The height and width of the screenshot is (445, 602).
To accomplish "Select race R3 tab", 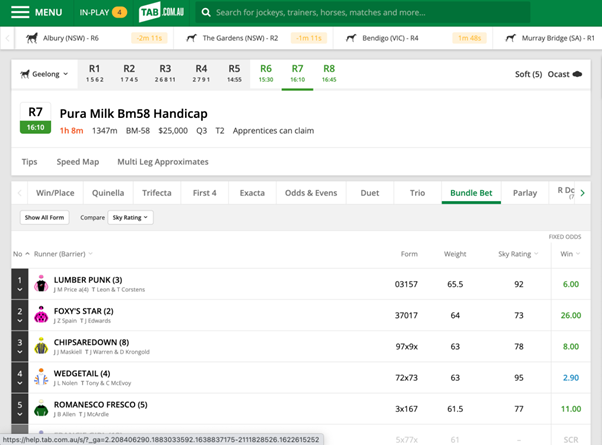I will click(x=165, y=73).
